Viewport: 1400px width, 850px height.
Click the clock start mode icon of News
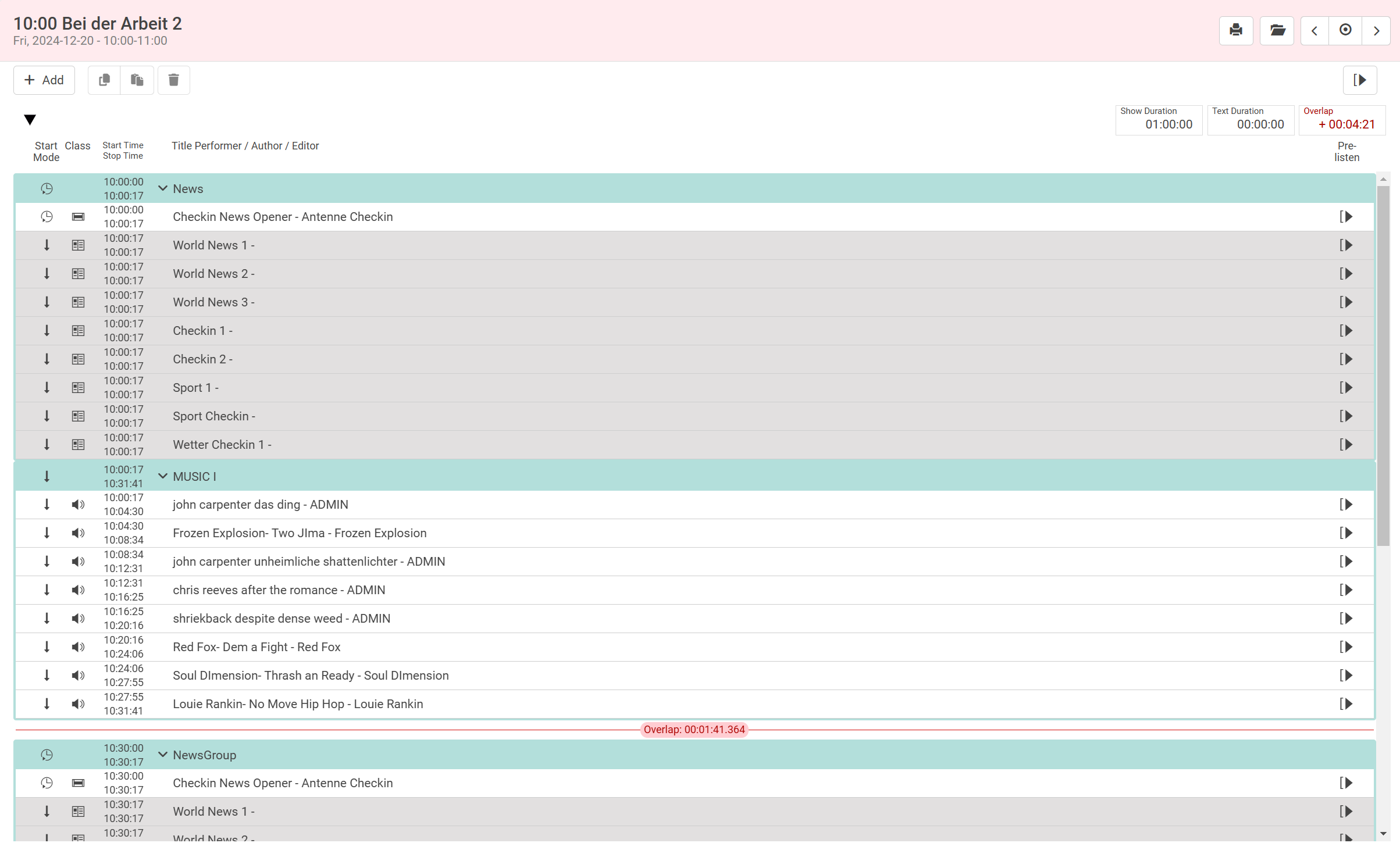click(47, 188)
